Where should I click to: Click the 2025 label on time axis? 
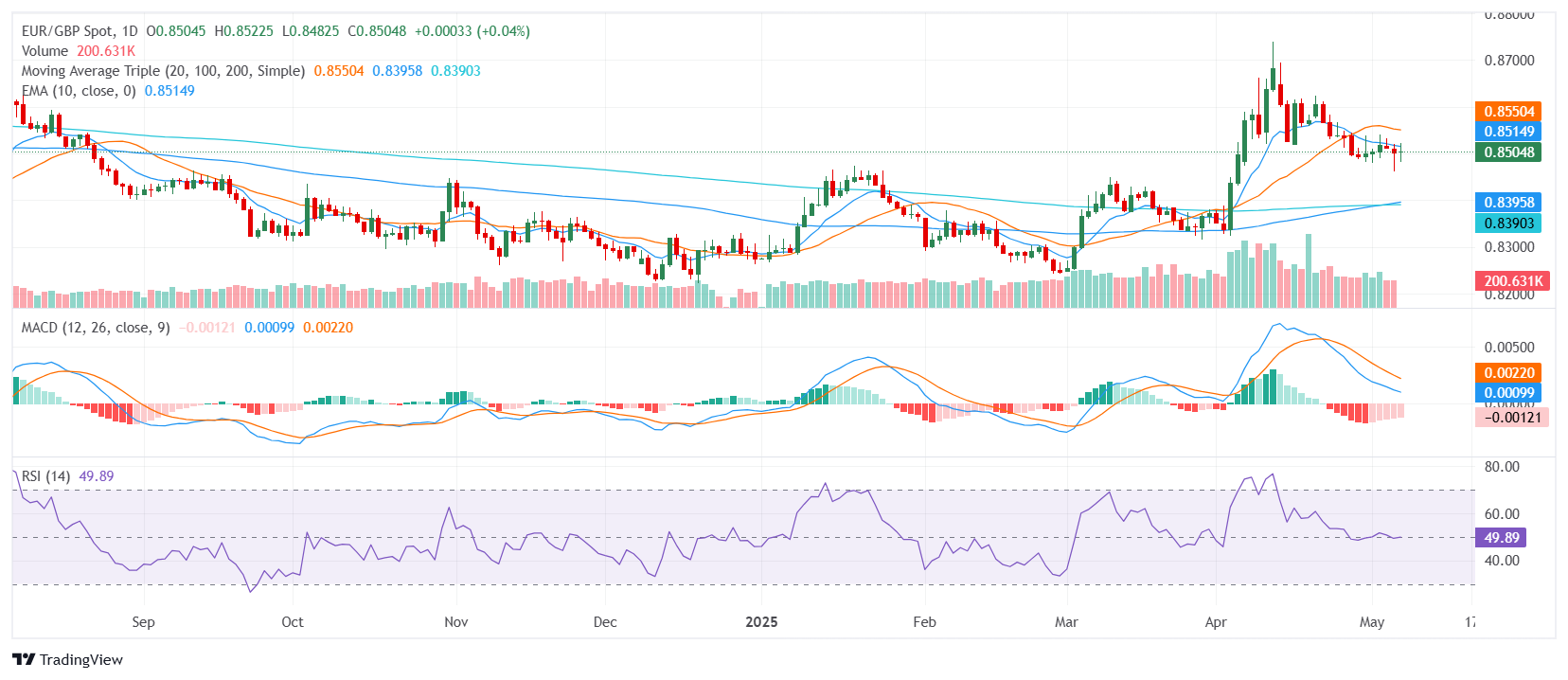click(761, 622)
